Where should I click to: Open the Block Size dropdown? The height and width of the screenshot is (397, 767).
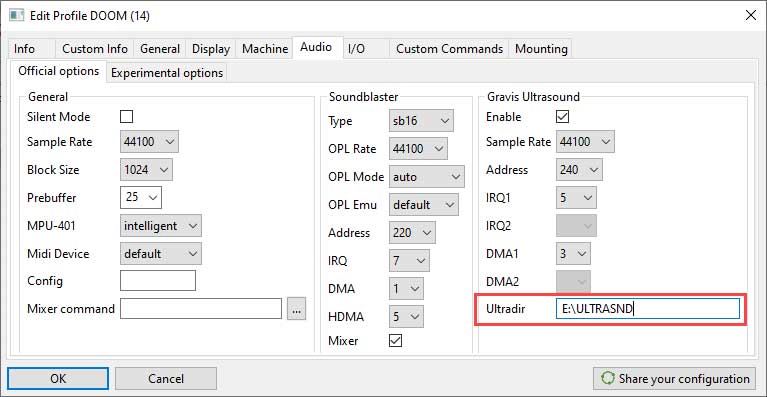146,170
